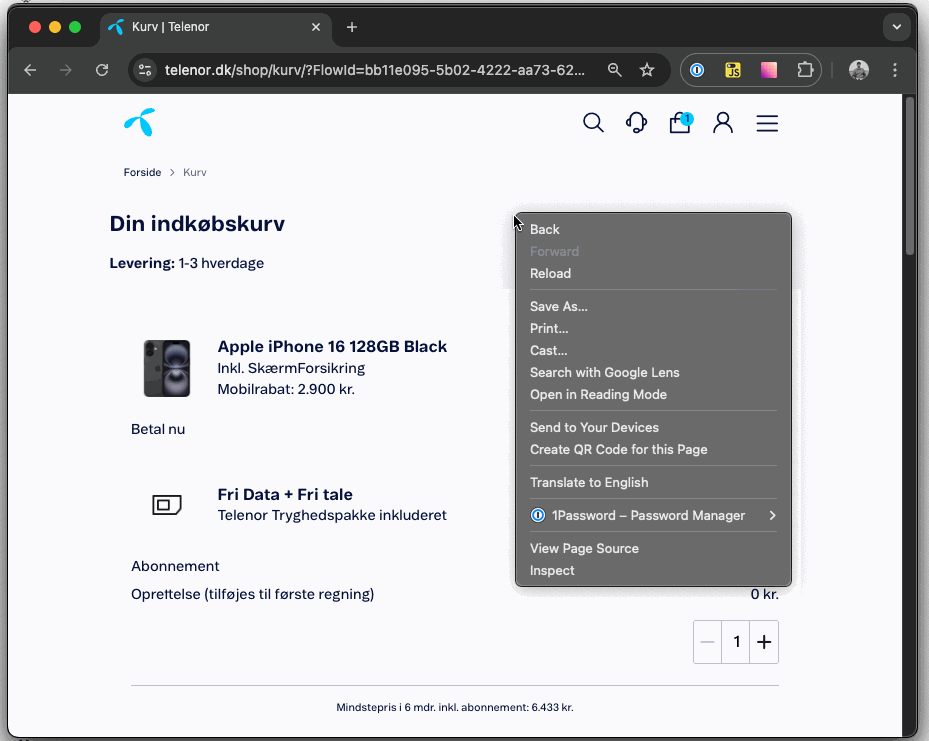
Task: Open the shopping basket icon
Action: 680,123
